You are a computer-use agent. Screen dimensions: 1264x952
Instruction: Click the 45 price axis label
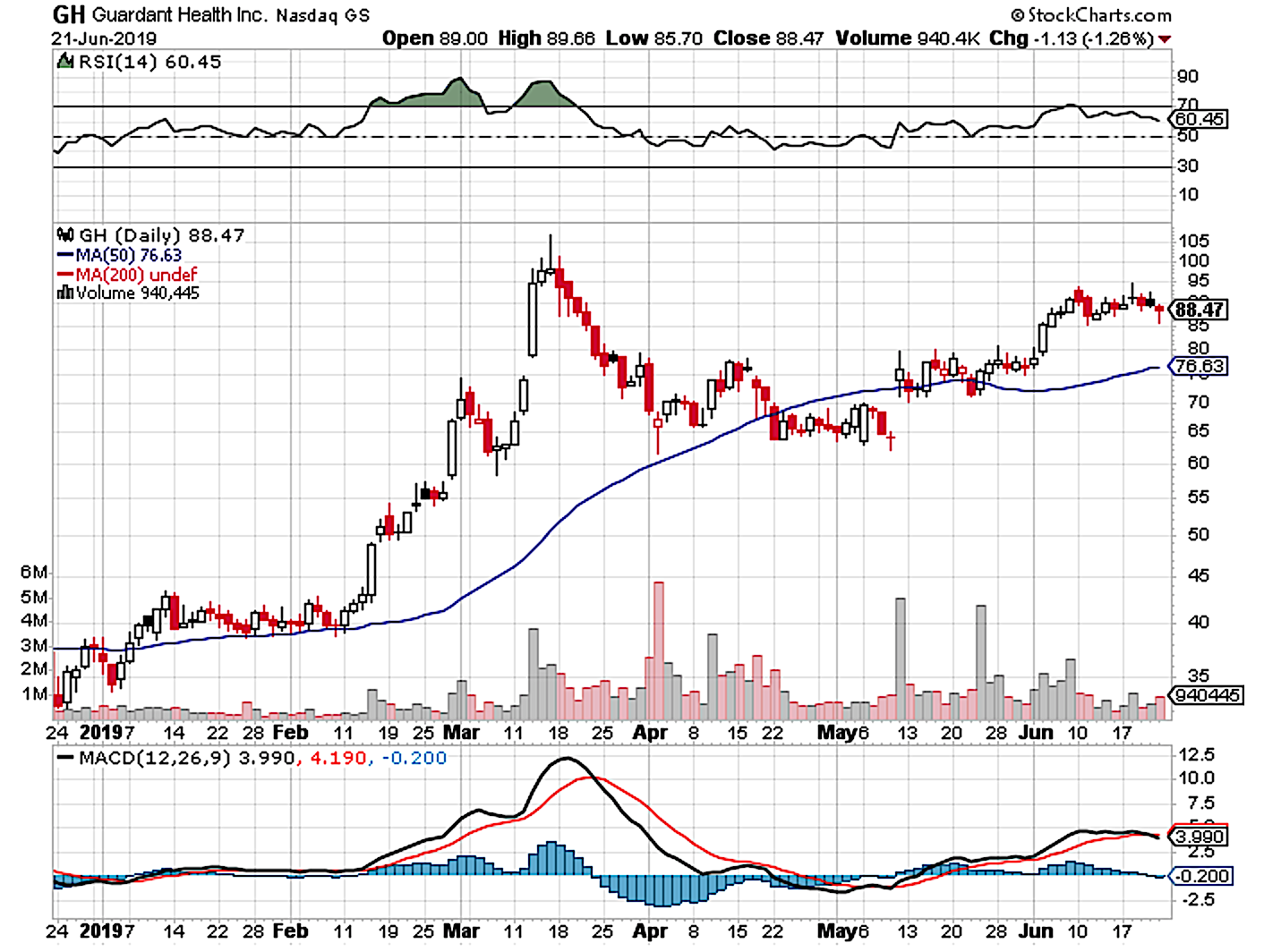1198,575
